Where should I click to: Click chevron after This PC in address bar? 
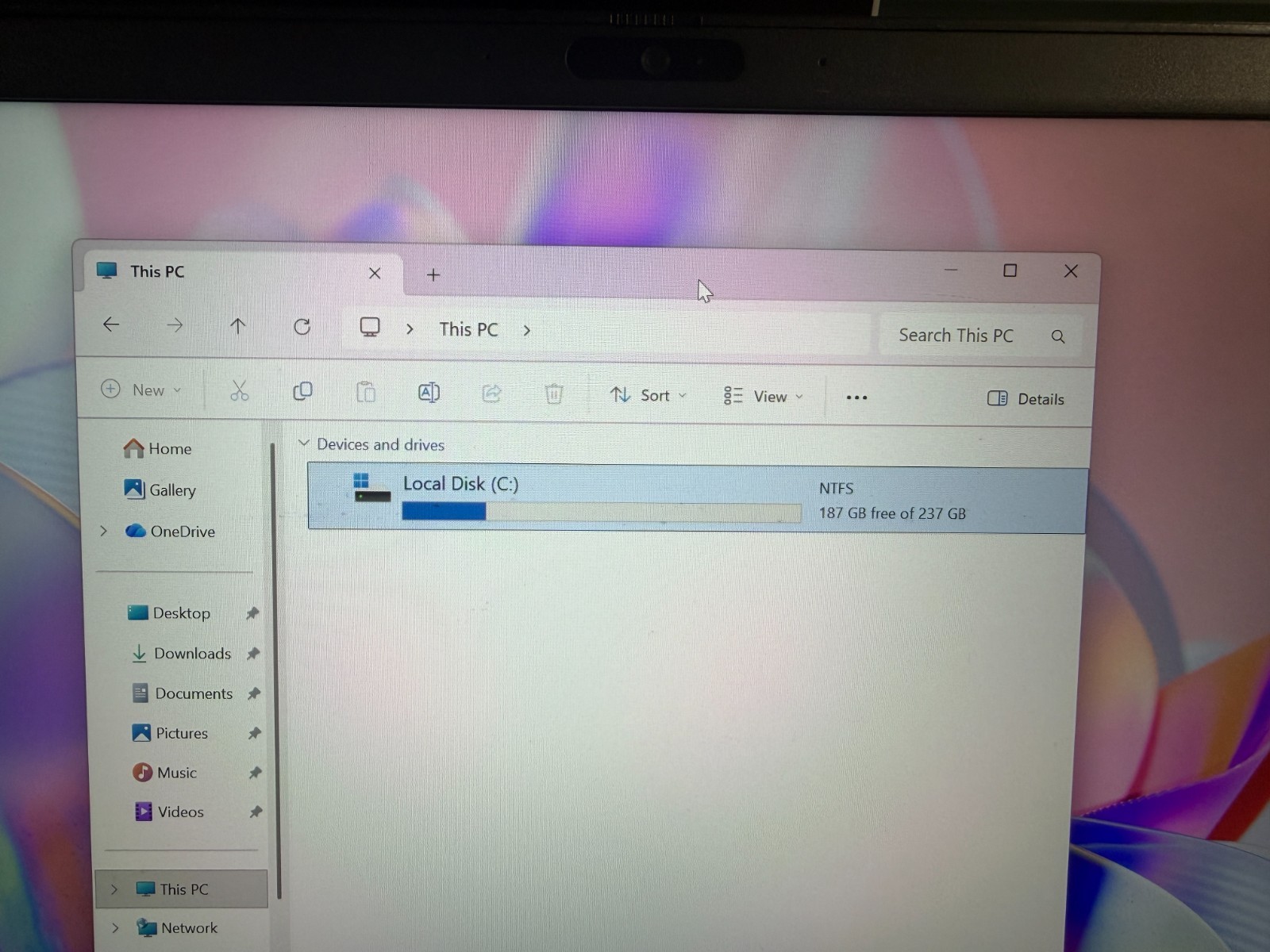(526, 330)
